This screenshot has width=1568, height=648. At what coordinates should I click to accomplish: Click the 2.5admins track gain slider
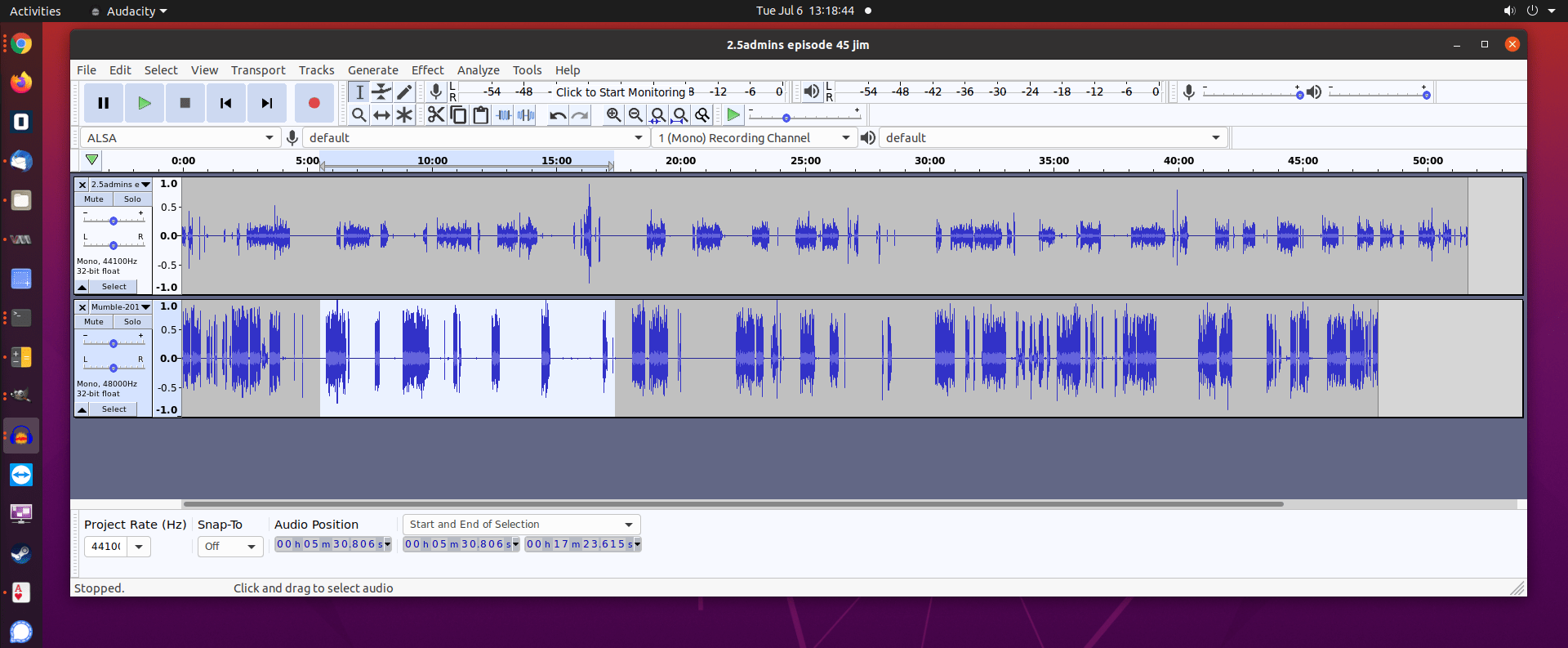(114, 221)
